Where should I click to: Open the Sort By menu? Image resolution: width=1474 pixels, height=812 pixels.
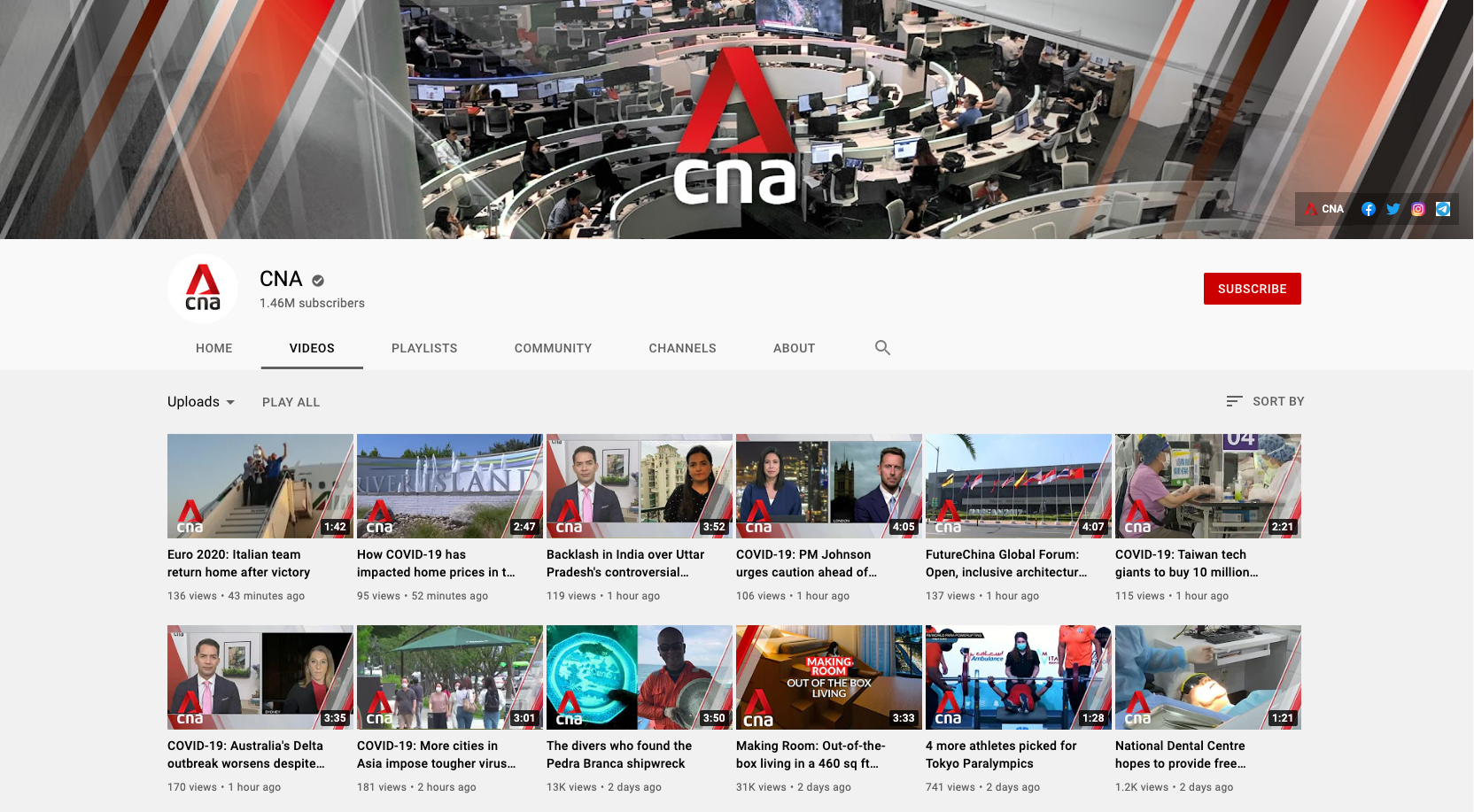click(1265, 401)
